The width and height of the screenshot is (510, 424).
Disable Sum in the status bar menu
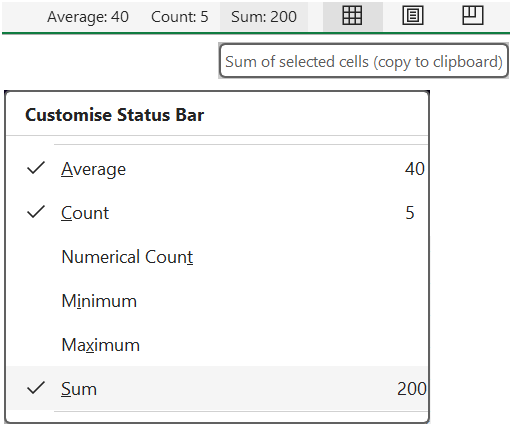(x=217, y=388)
